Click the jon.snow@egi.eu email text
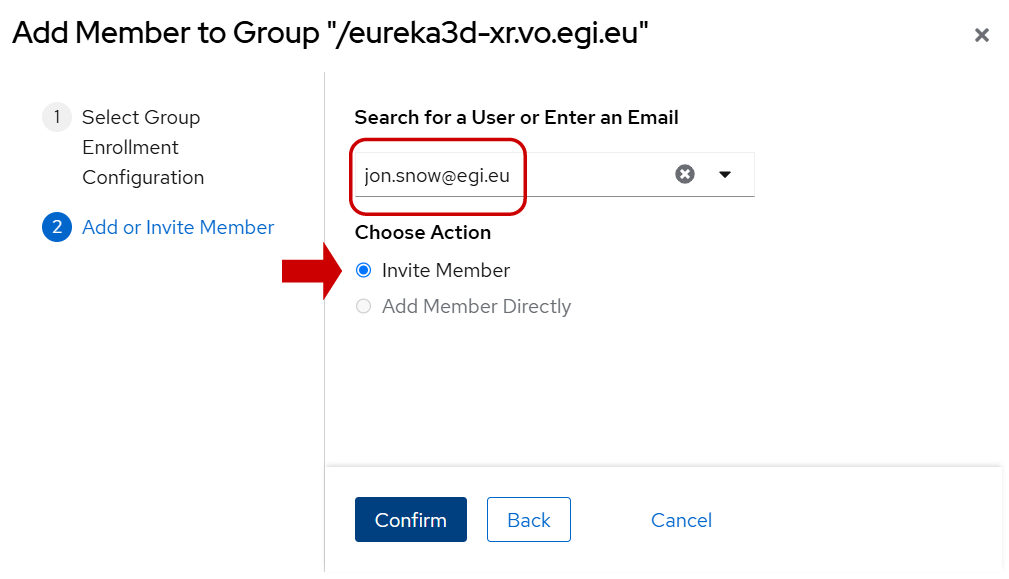Viewport: 1009px width, 579px height. [437, 176]
